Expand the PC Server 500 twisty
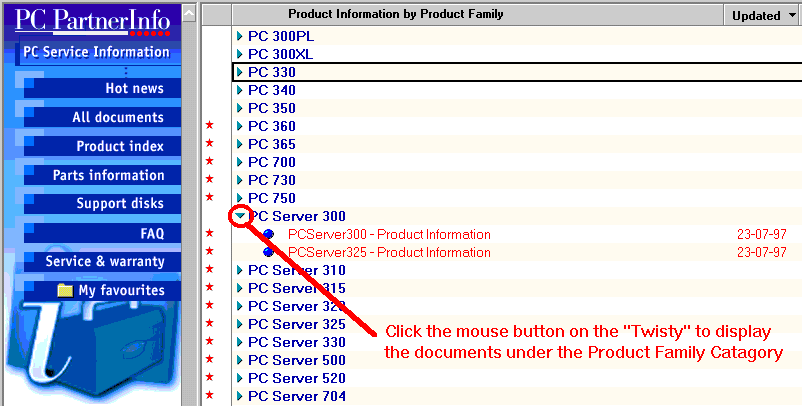This screenshot has height=406, width=802. click(x=240, y=360)
